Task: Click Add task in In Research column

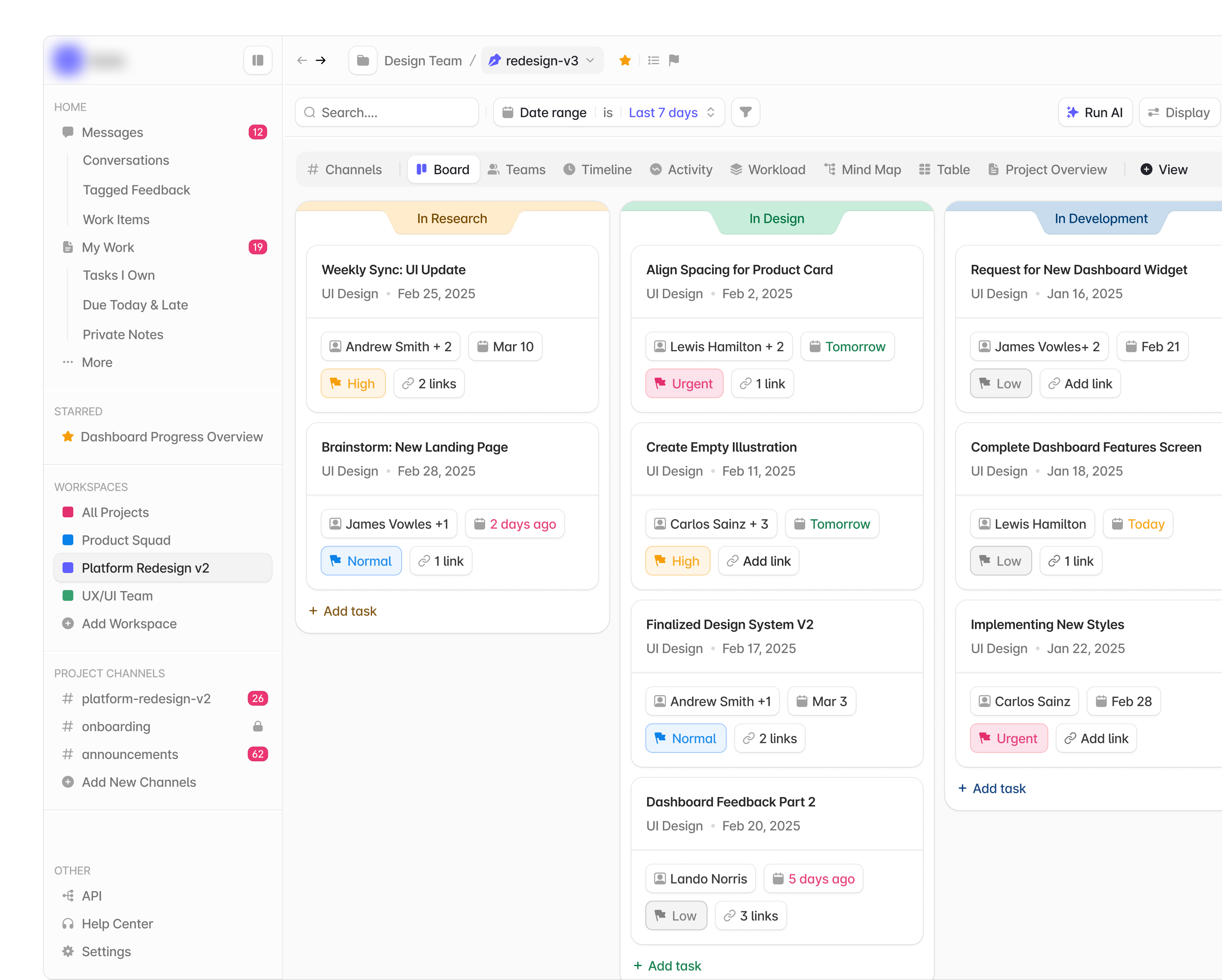Action: pyautogui.click(x=343, y=611)
